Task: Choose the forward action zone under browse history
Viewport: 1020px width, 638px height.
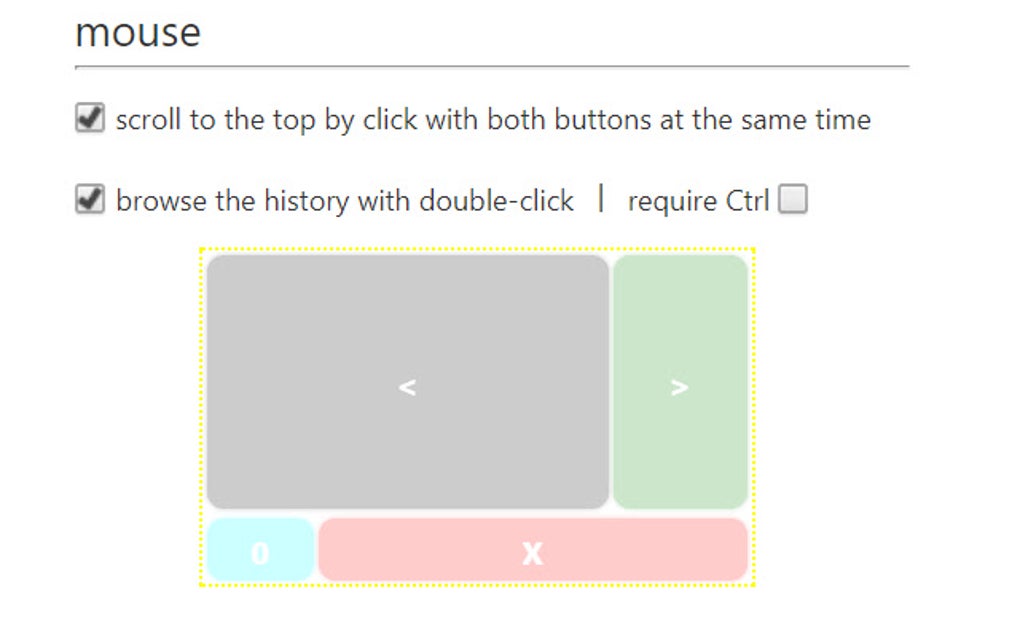Action: (x=680, y=385)
